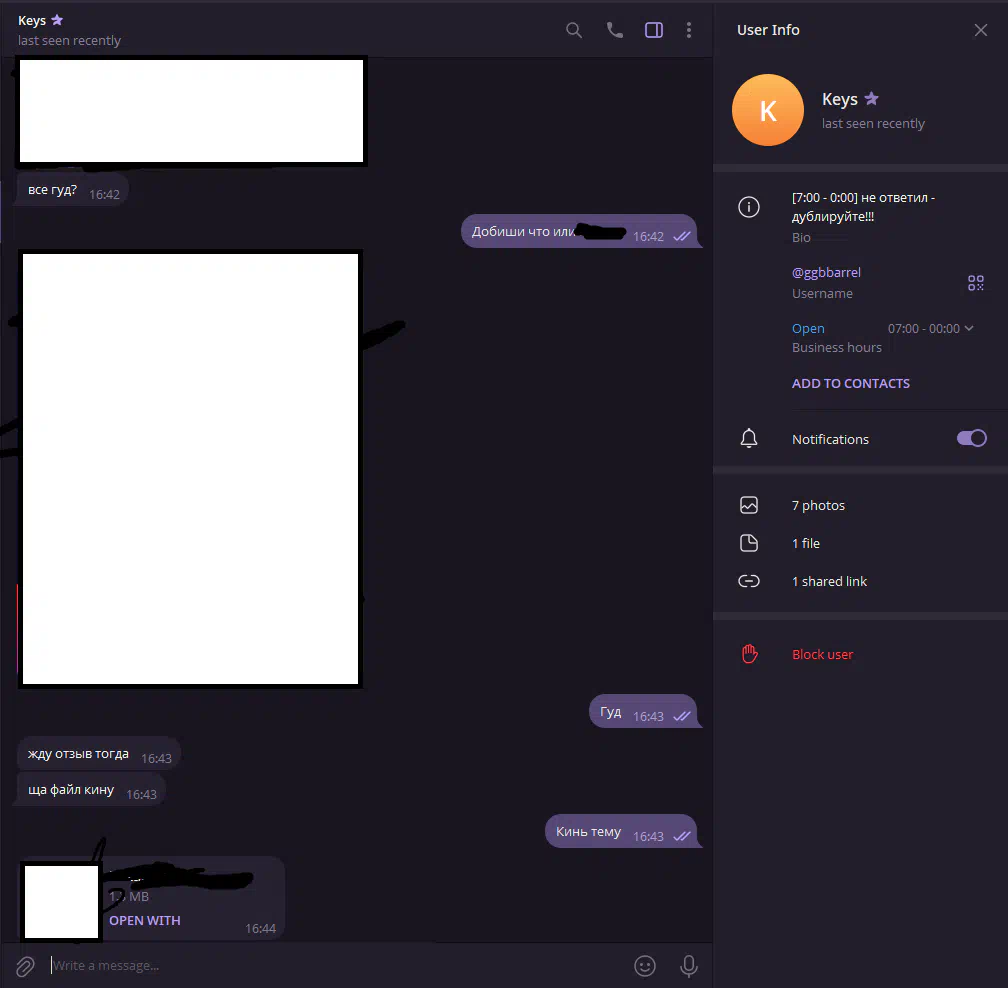The image size is (1008, 988).
Task: Toggle the Notifications switch
Action: 971,438
